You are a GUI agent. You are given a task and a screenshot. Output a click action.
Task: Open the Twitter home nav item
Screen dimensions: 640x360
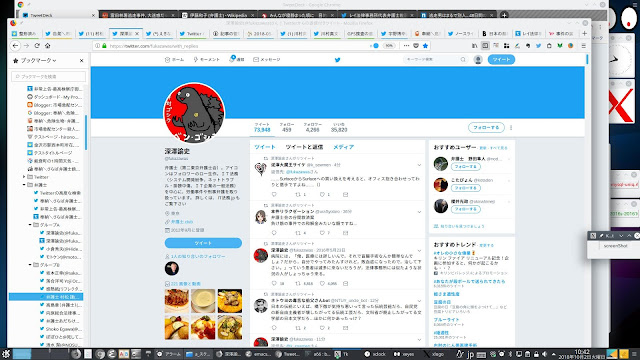click(174, 60)
